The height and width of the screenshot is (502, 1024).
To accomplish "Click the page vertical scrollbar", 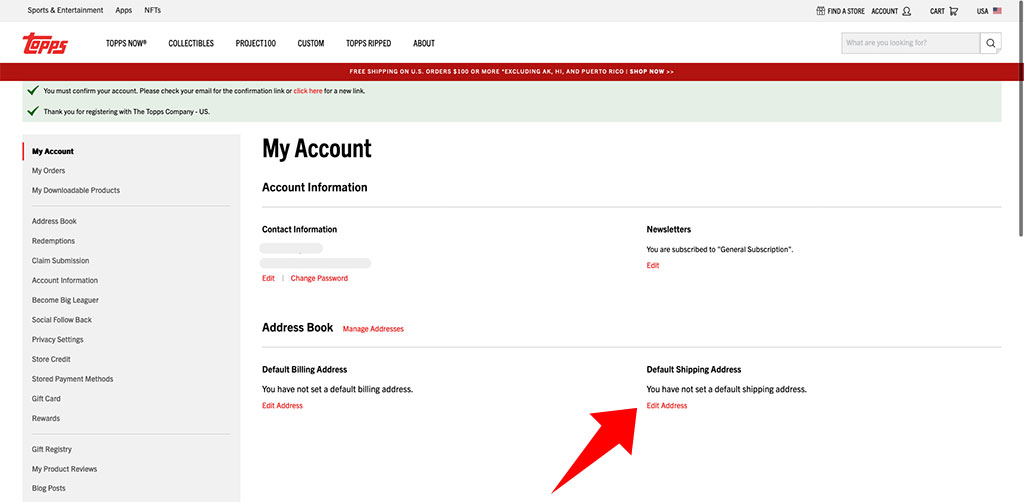I will point(1020,118).
